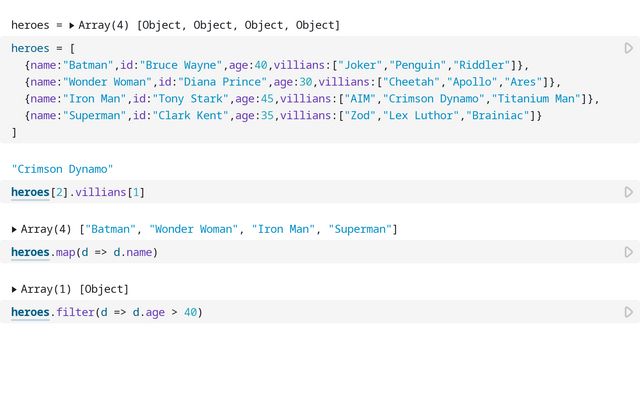Image resolution: width=640 pixels, height=400 pixels.
Task: Select the "Crimson Dynamo" output value
Action: (62, 169)
